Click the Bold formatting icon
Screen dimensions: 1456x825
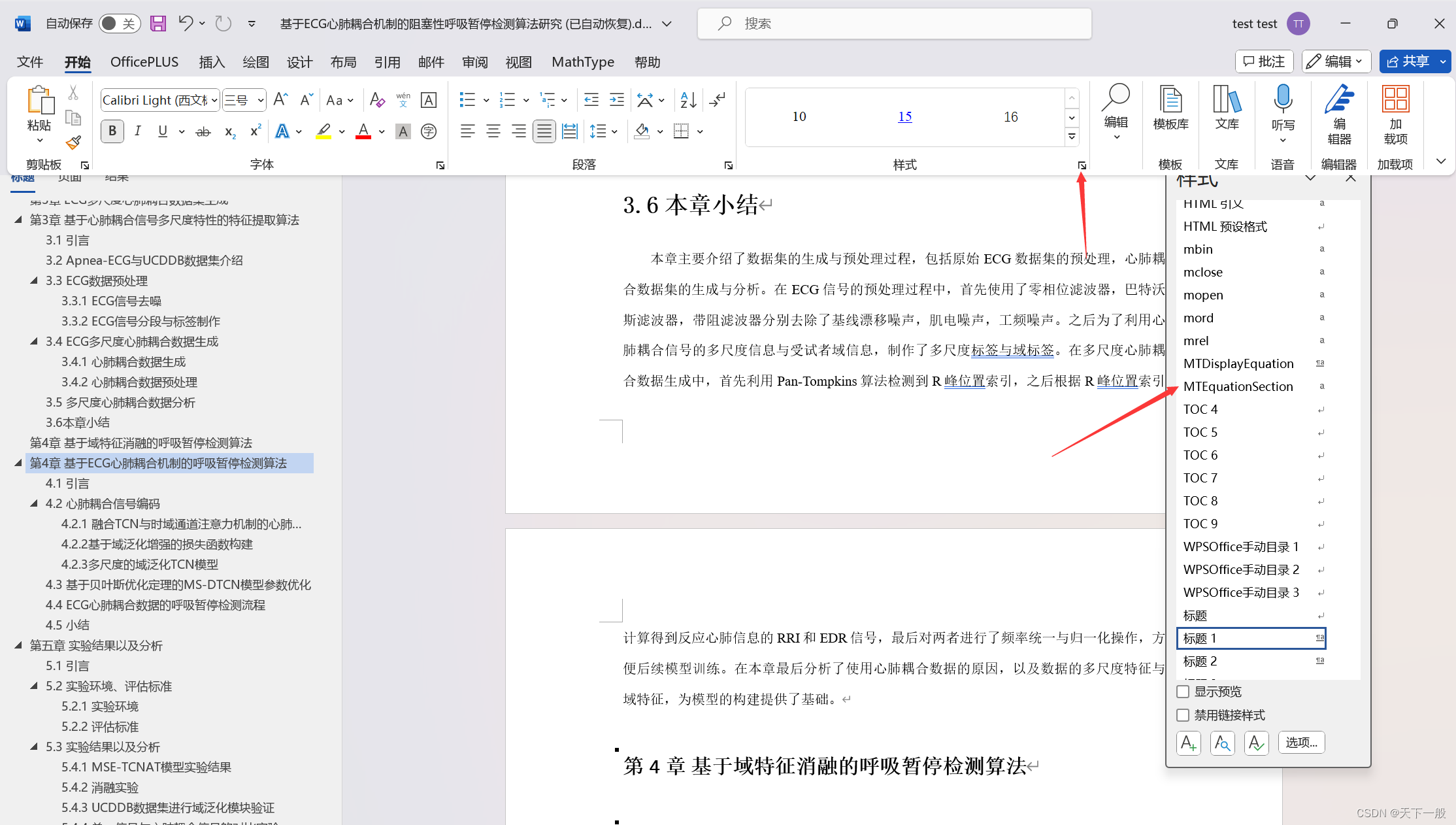coord(112,131)
